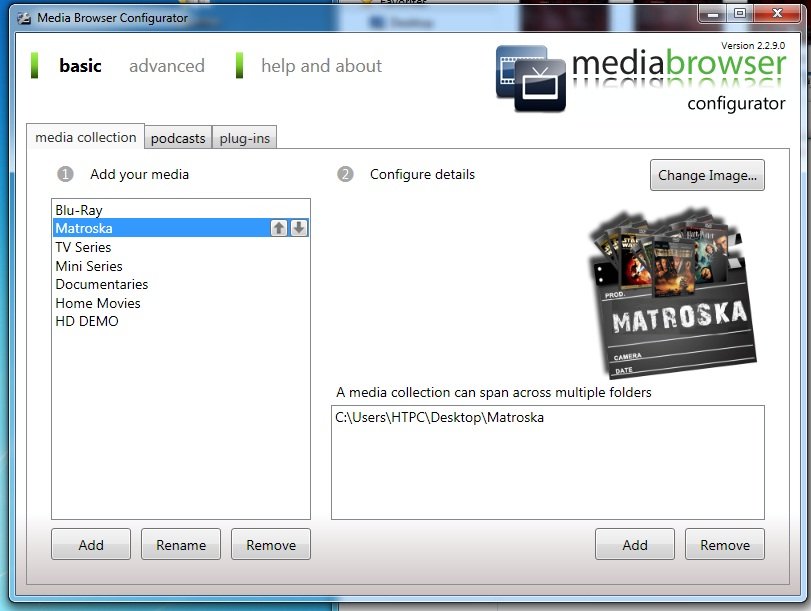This screenshot has height=611, width=811.
Task: Click the Matroska clapperboard collection image
Action: (673, 293)
